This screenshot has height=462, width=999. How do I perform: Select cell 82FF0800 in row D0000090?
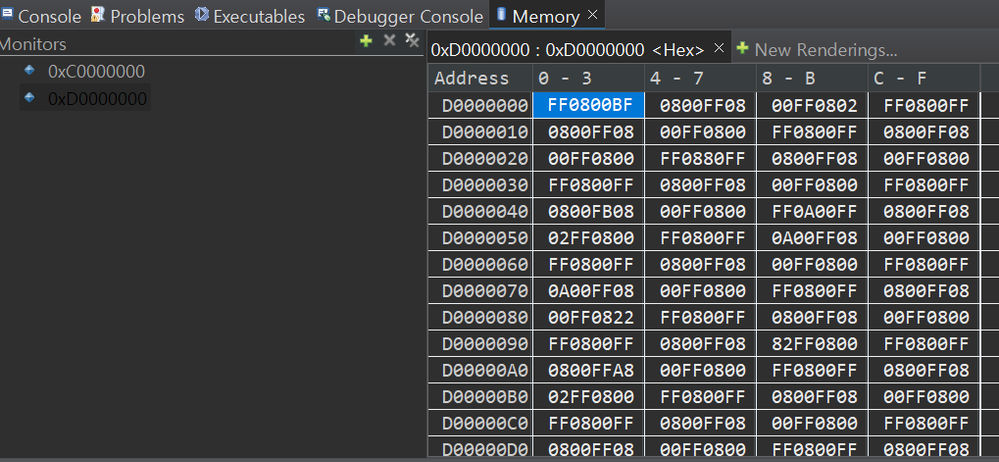pos(812,343)
